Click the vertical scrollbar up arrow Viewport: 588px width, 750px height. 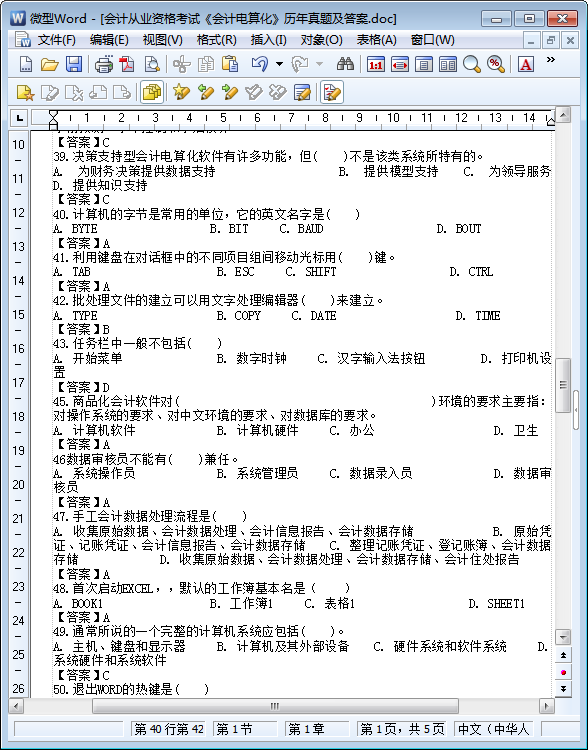[563, 115]
